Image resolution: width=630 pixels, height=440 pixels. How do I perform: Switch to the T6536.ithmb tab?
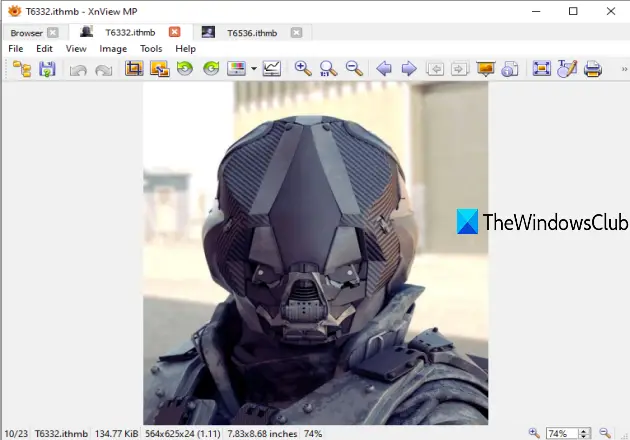tap(252, 33)
